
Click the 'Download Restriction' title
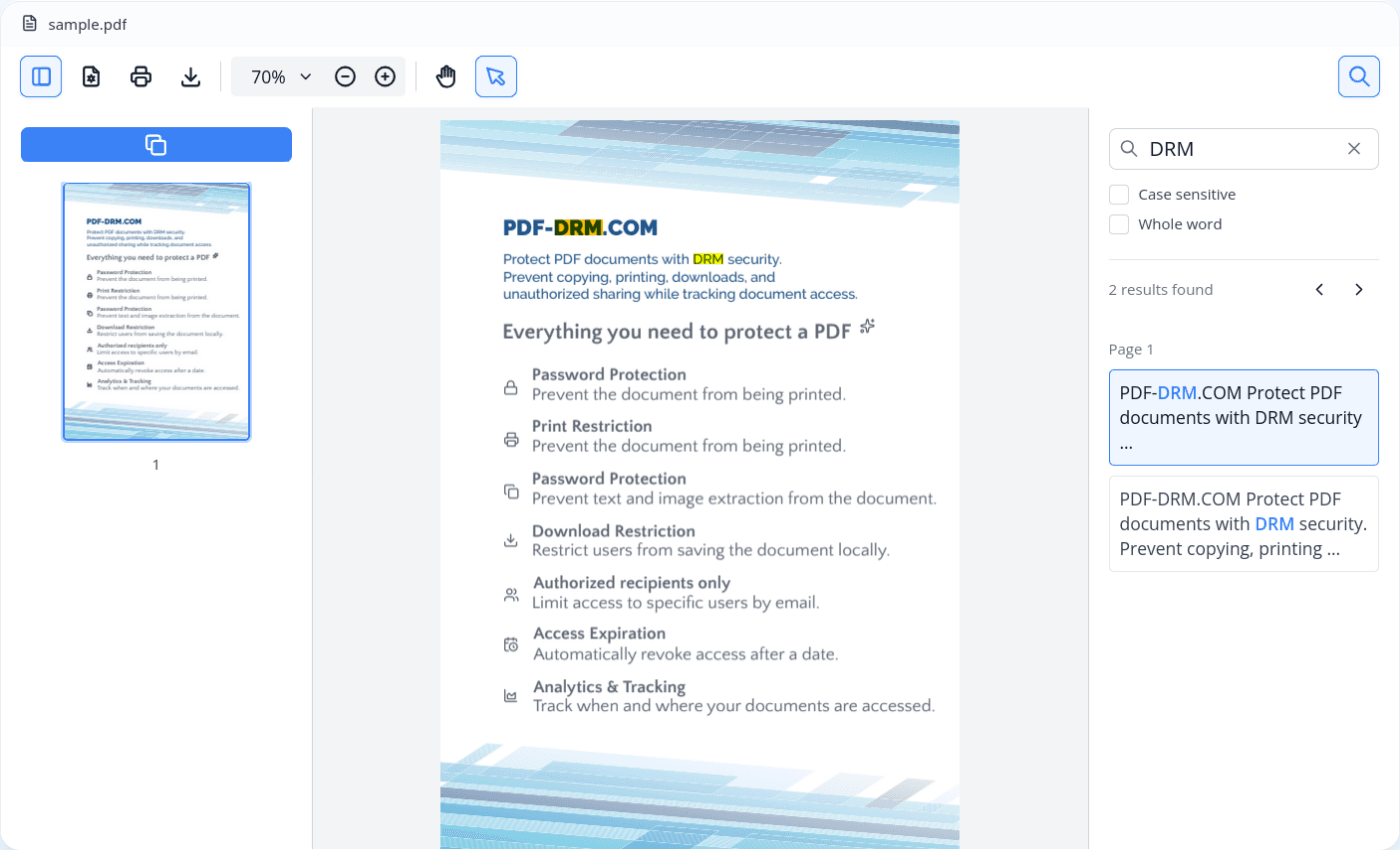tap(613, 531)
